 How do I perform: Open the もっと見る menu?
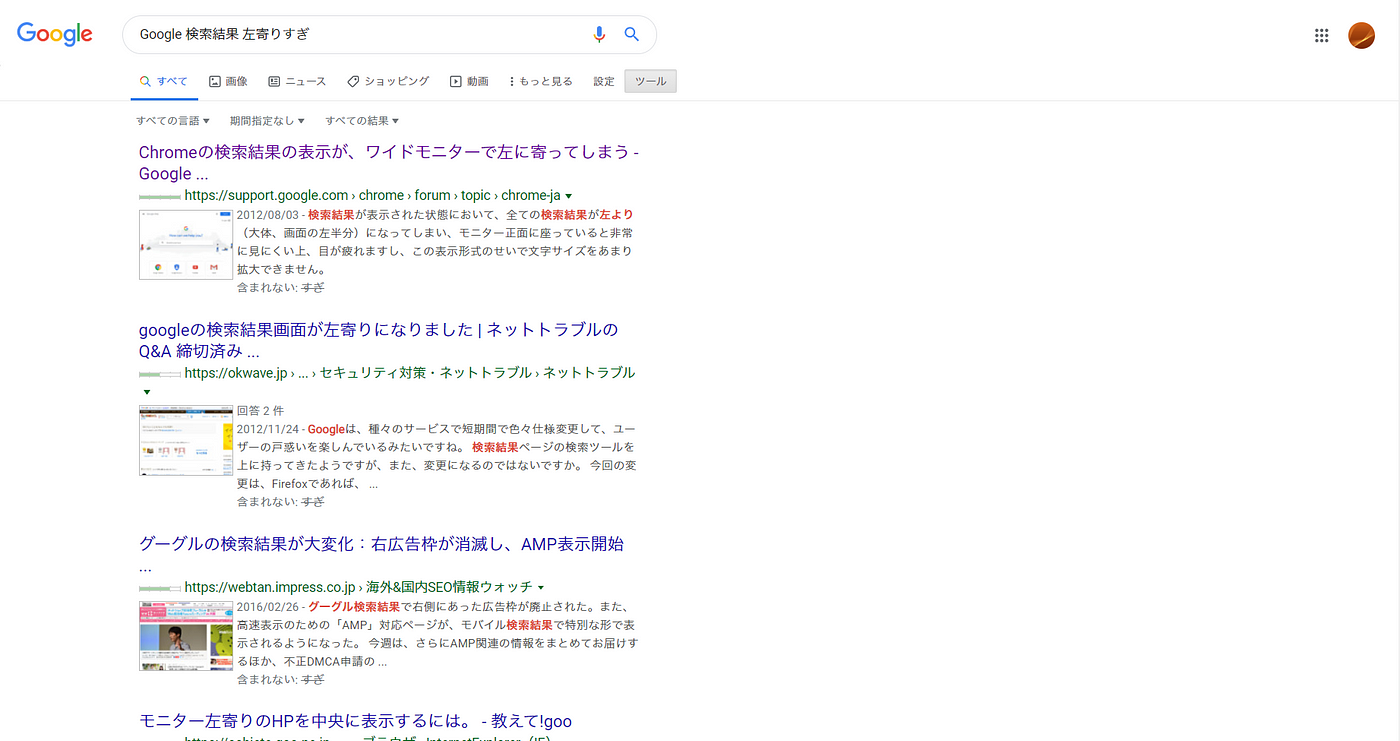(x=541, y=81)
